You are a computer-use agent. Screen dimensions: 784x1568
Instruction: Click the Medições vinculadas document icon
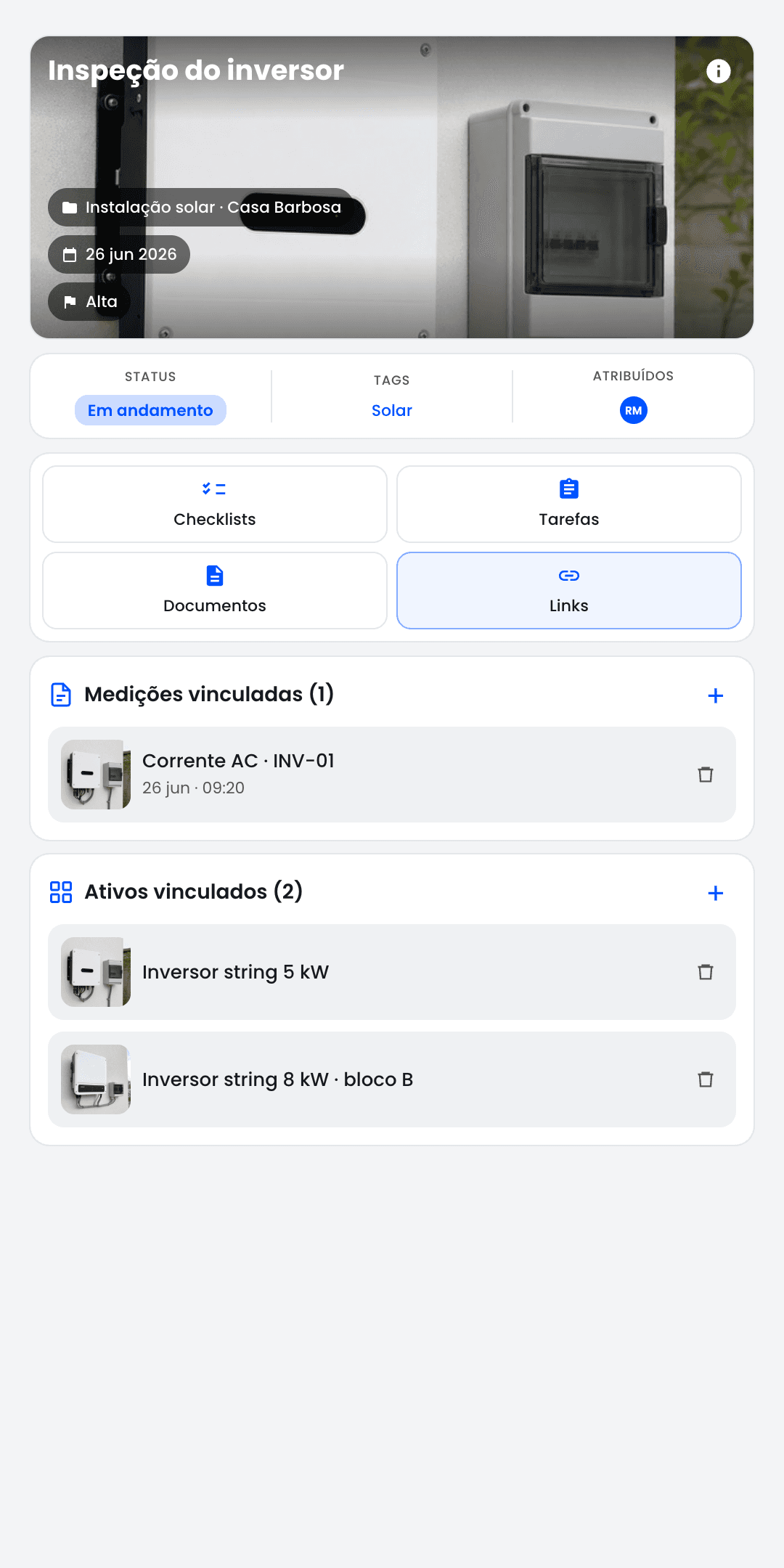[61, 695]
